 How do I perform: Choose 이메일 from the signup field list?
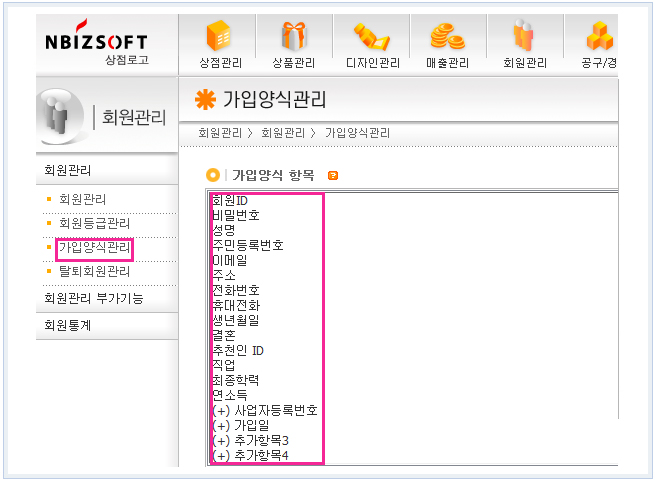(229, 260)
